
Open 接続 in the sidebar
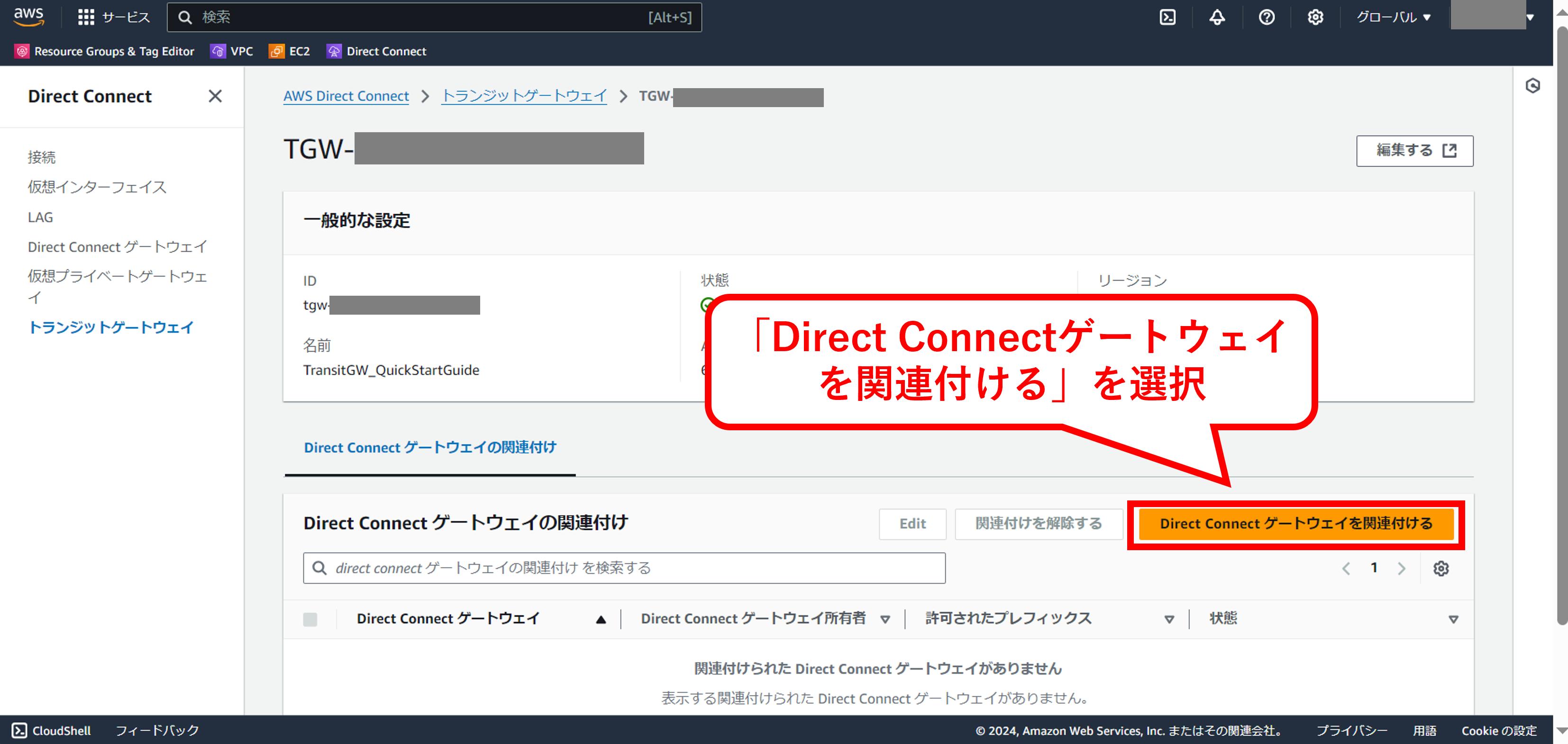pos(41,157)
